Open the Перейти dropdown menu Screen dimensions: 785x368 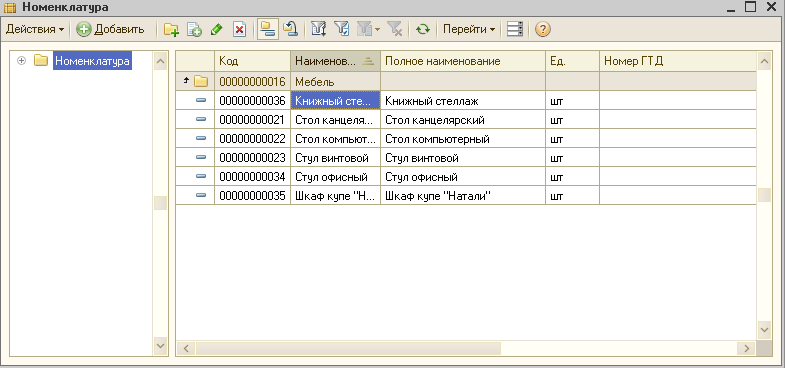click(x=469, y=30)
